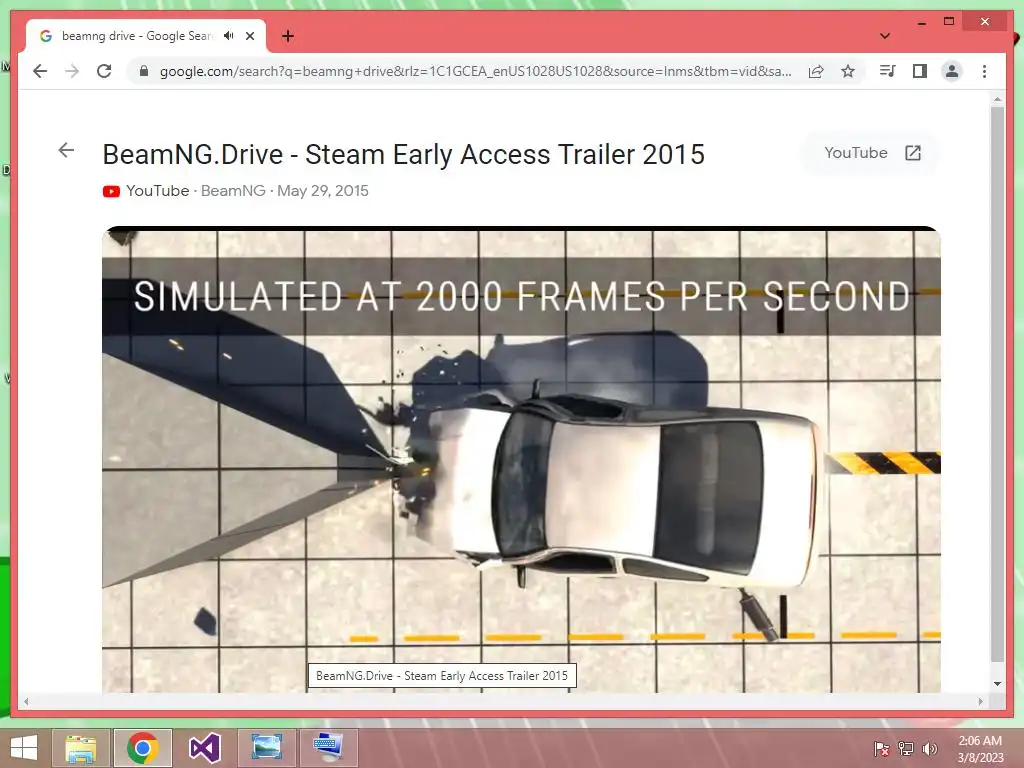Open the volume tray icon

(x=929, y=749)
